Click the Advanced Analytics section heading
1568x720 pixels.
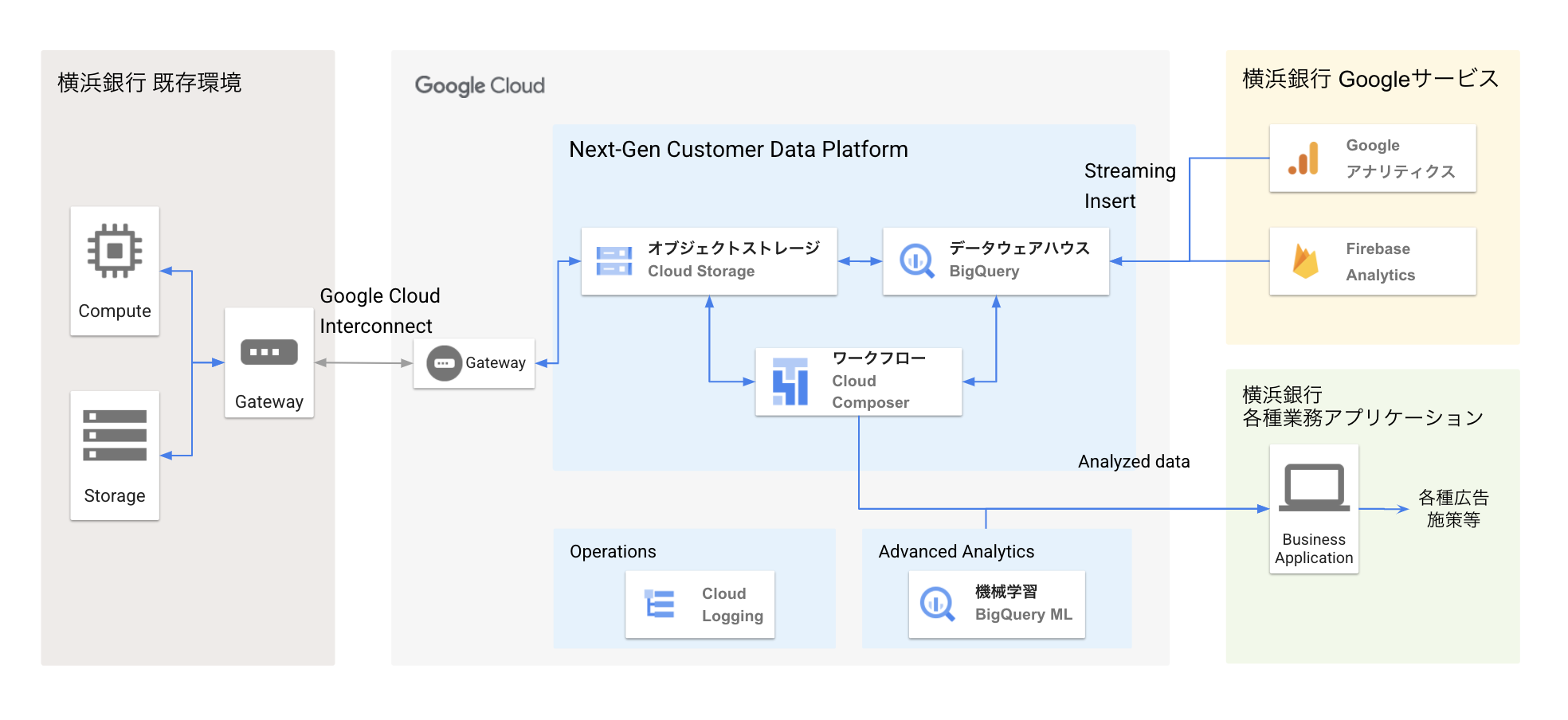tap(956, 551)
